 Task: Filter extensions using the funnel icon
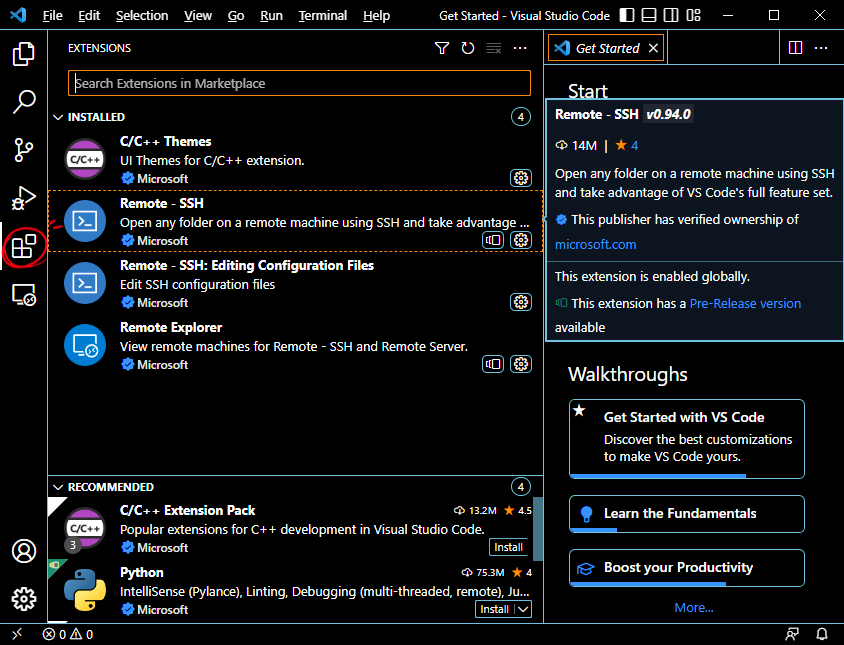pyautogui.click(x=442, y=48)
